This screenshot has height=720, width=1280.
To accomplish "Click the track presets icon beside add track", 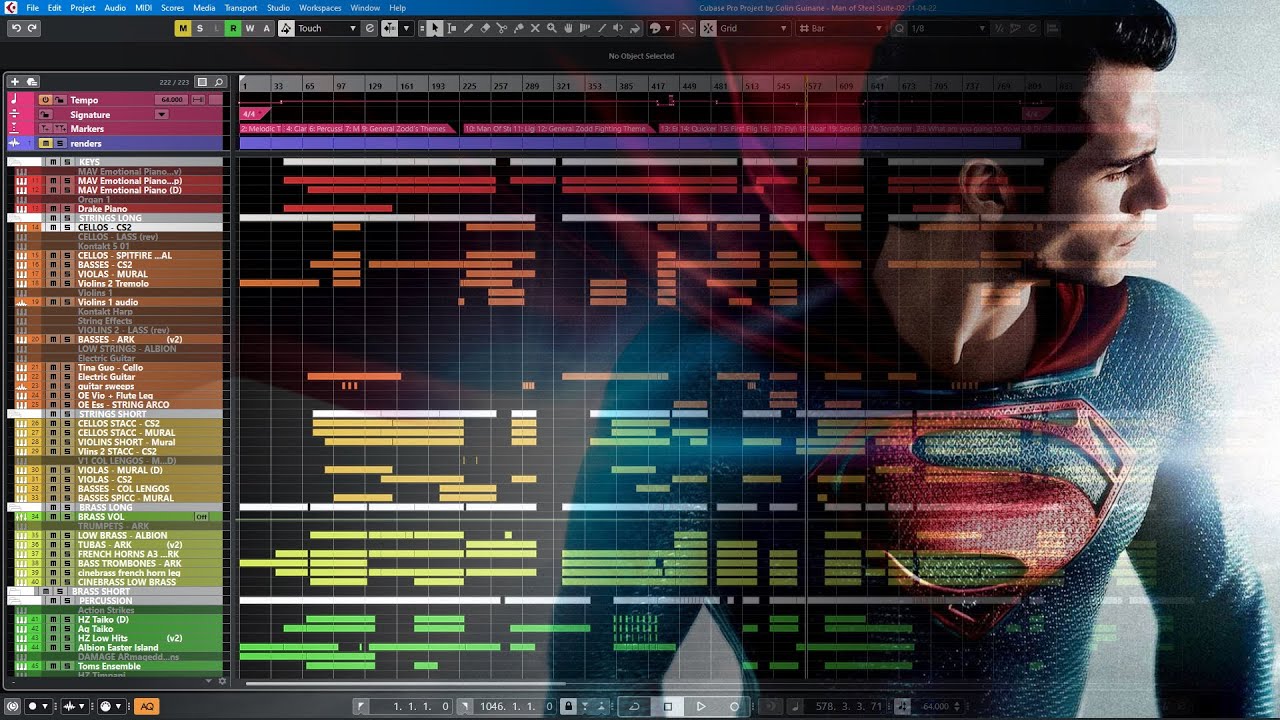I will tap(32, 82).
